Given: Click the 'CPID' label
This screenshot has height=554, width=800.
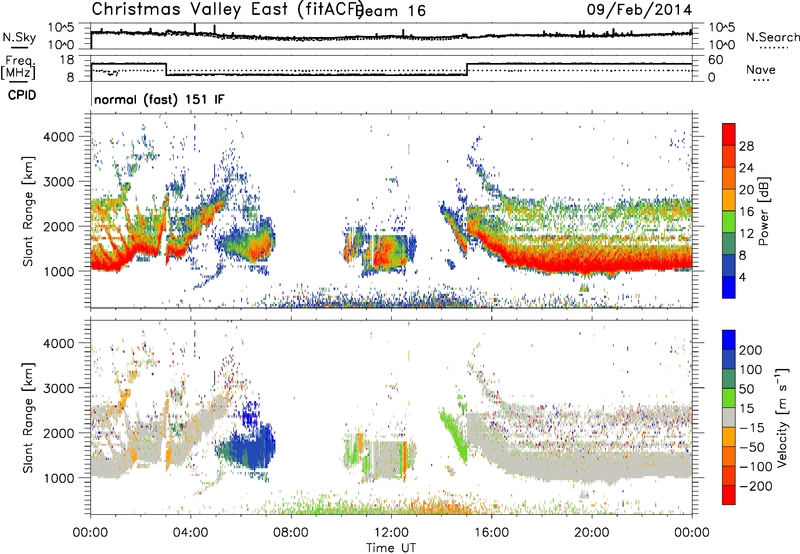Looking at the screenshot, I should pos(22,95).
